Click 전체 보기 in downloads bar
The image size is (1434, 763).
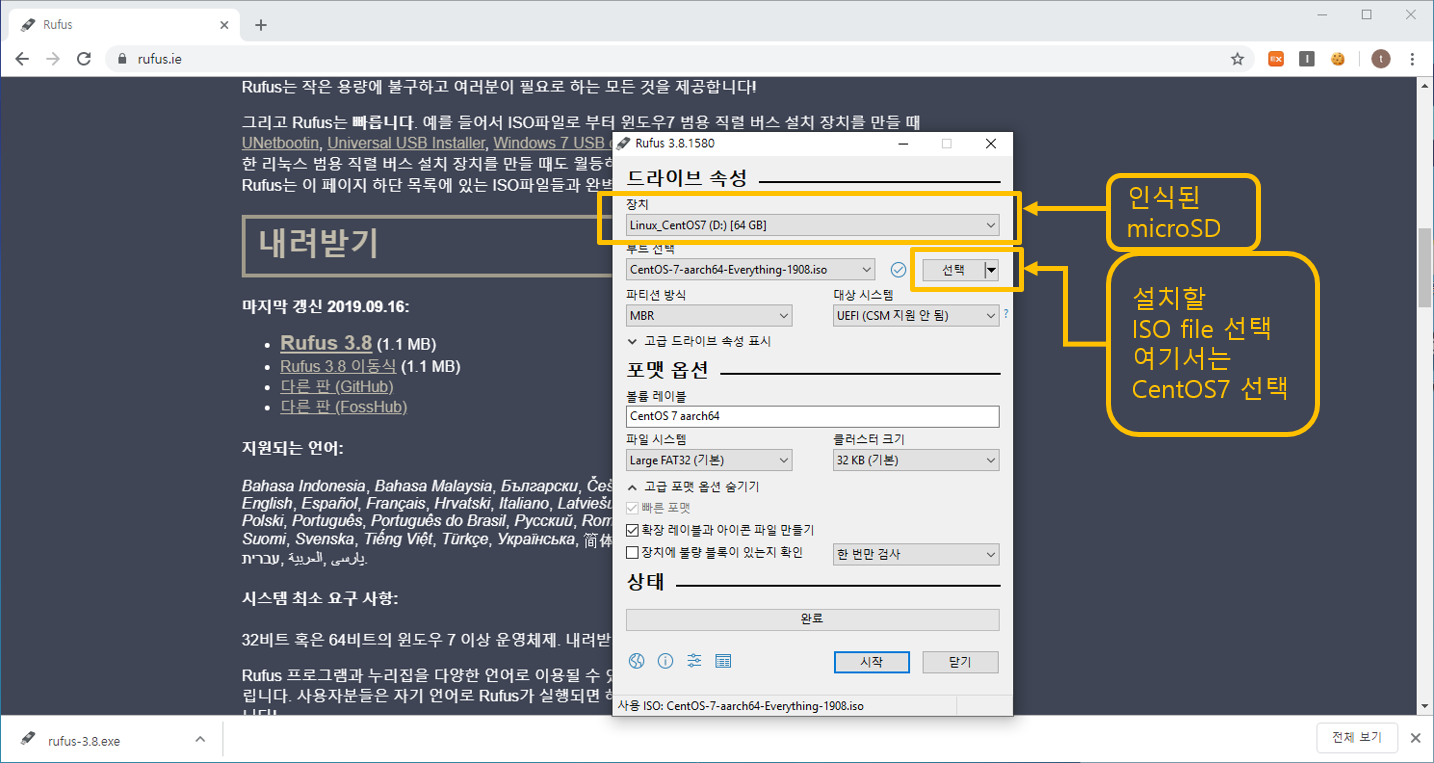(x=1356, y=738)
